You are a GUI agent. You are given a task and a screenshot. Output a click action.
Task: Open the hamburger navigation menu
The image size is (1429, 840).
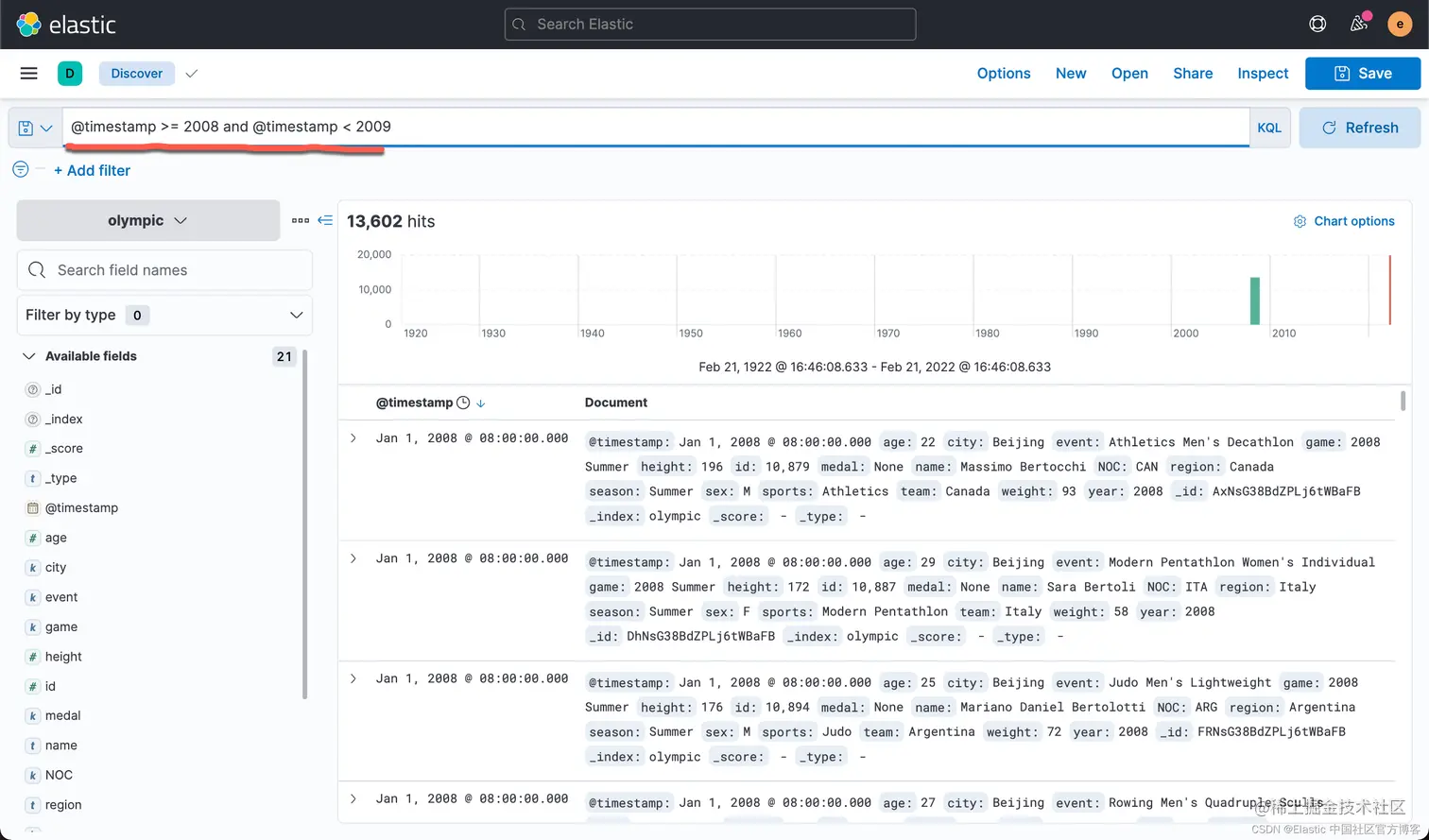29,74
